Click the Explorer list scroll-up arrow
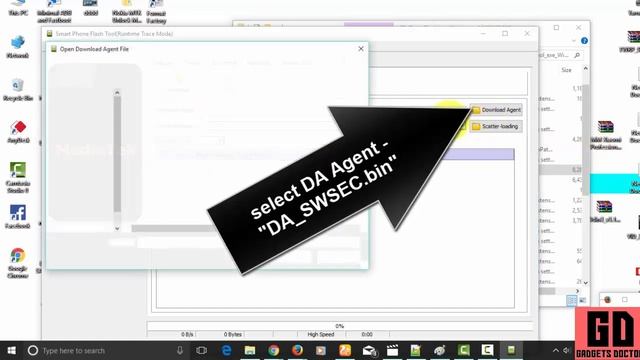 coord(586,69)
